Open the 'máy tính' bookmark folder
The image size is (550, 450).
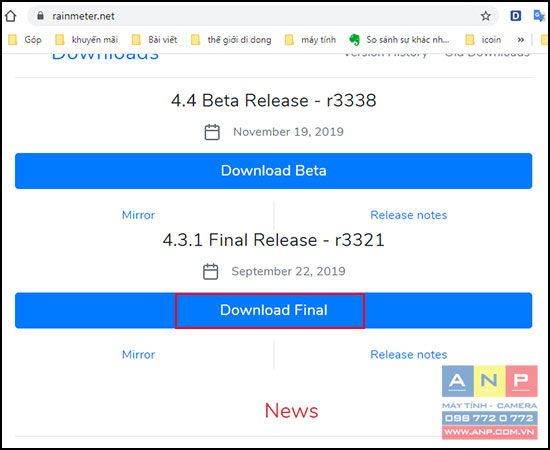pyautogui.click(x=310, y=40)
